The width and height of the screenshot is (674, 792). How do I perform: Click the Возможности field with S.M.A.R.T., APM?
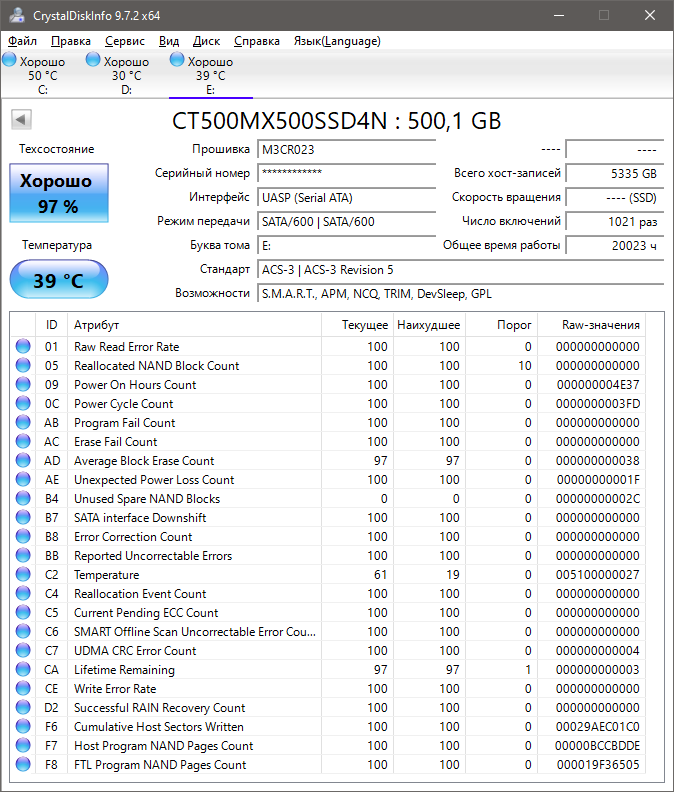point(460,293)
